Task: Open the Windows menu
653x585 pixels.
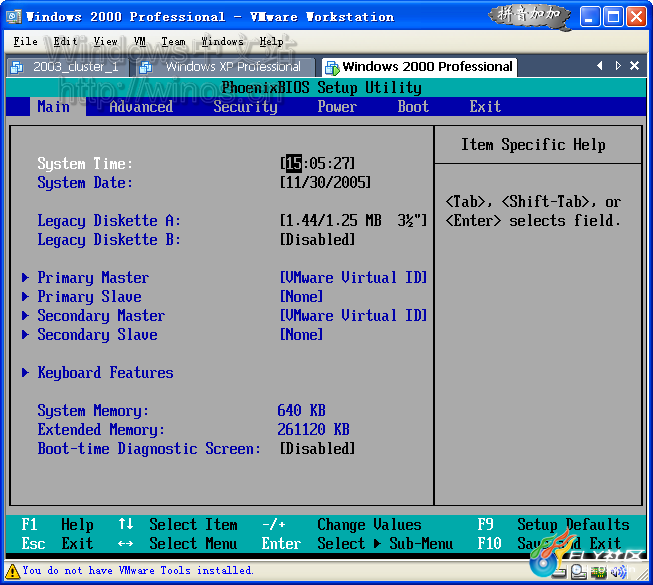Action: click(222, 42)
